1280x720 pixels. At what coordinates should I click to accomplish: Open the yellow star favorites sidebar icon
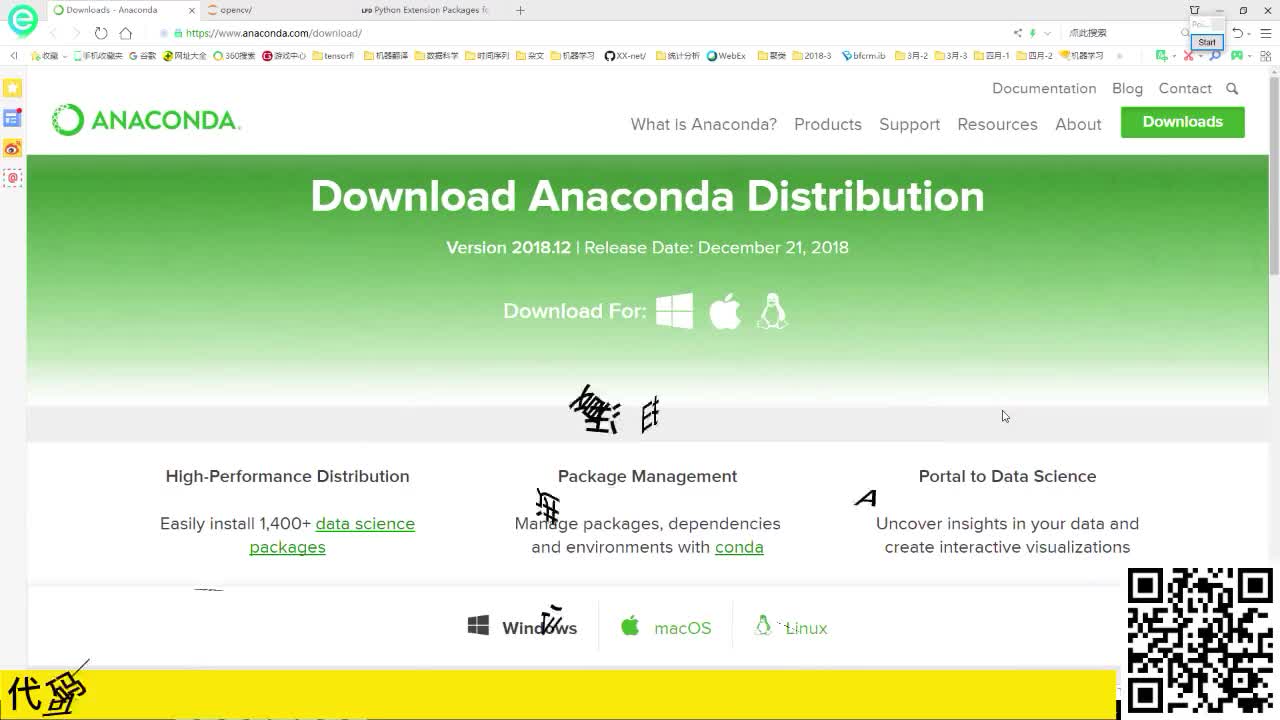12,88
